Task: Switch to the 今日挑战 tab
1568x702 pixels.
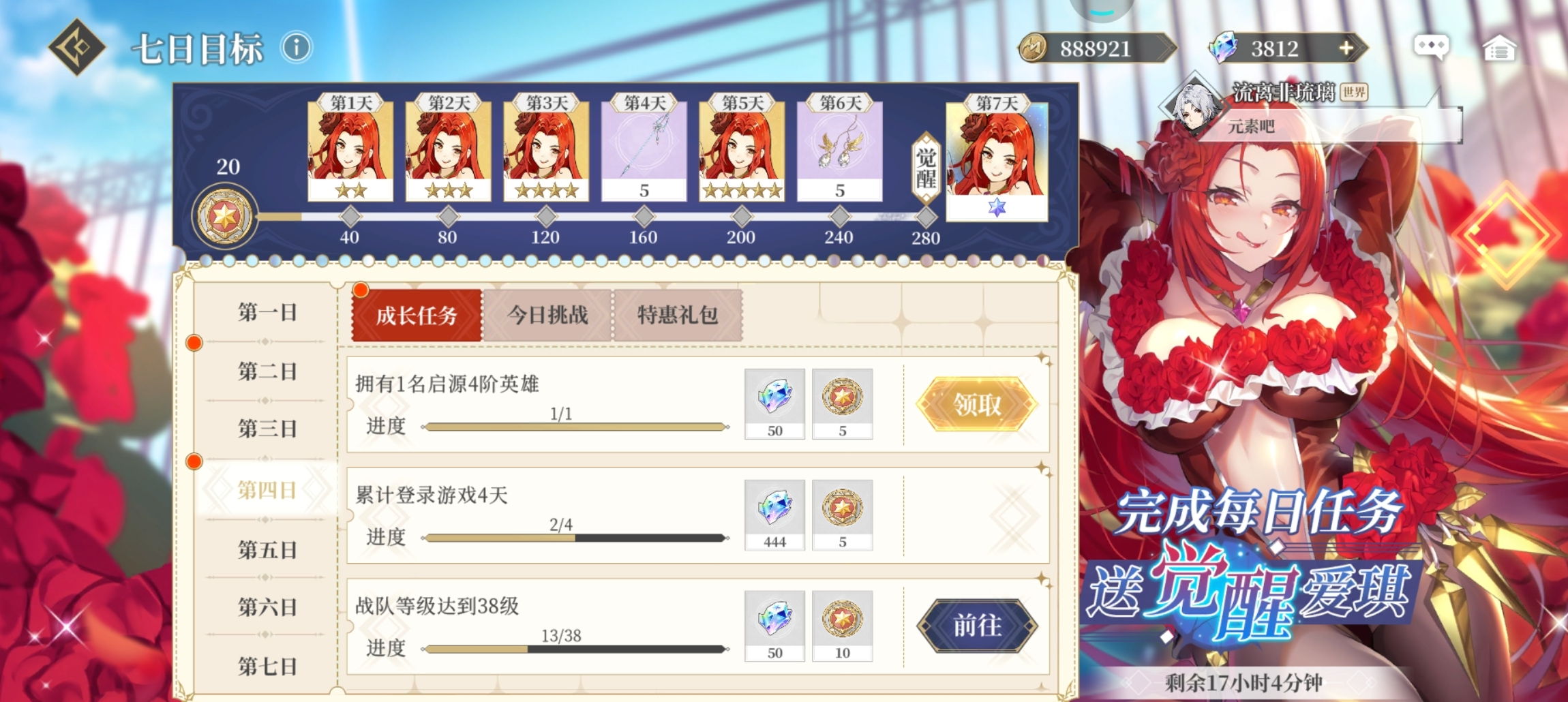Action: point(547,315)
